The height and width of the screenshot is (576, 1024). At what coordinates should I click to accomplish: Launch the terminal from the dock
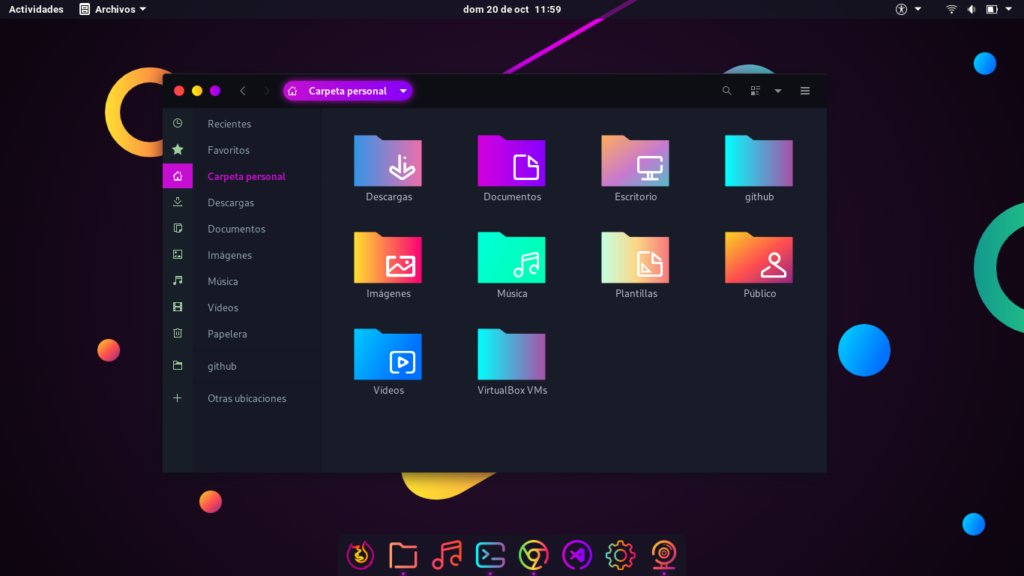[x=490, y=555]
